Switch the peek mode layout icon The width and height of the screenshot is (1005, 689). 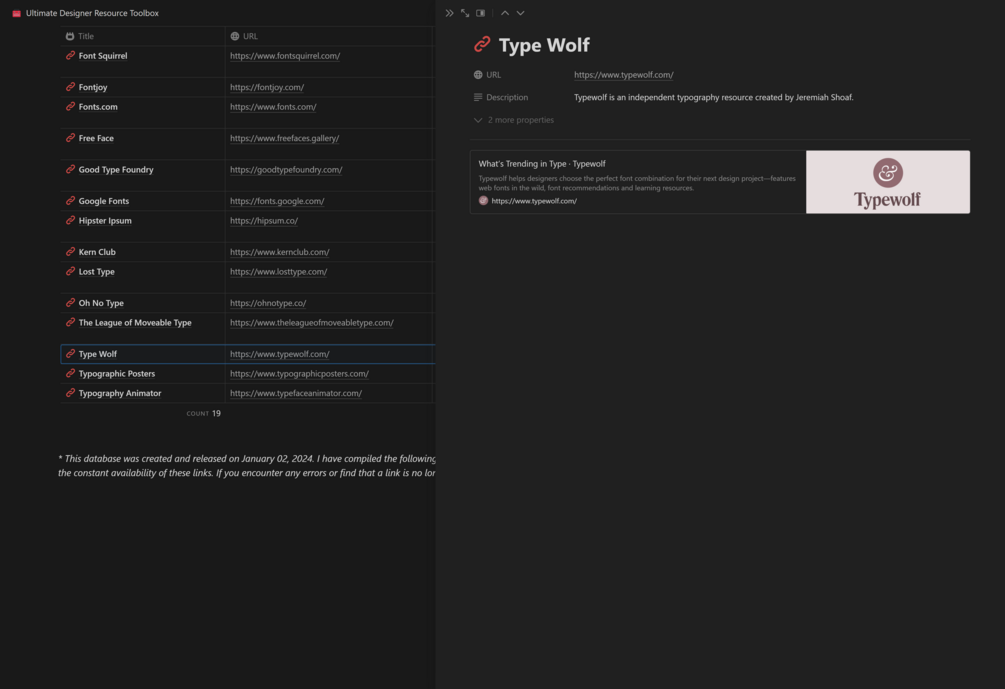pyautogui.click(x=480, y=13)
